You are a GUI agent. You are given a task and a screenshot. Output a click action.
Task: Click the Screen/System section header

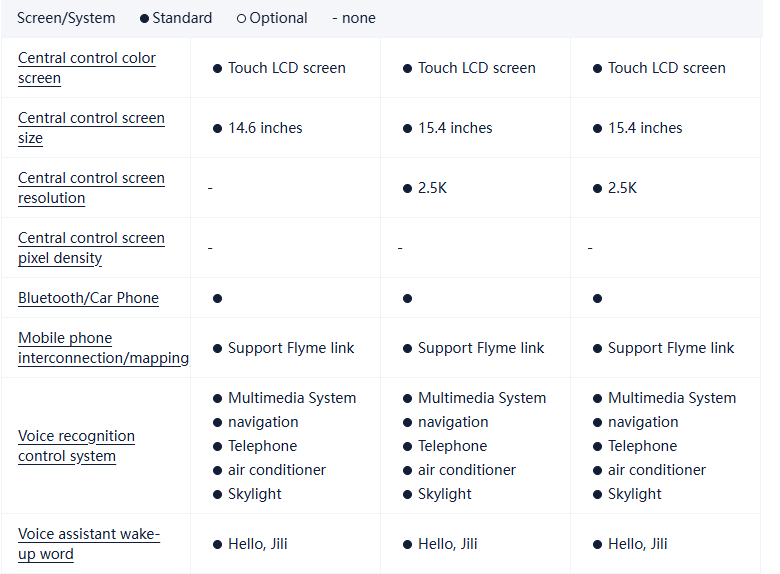[x=66, y=18]
